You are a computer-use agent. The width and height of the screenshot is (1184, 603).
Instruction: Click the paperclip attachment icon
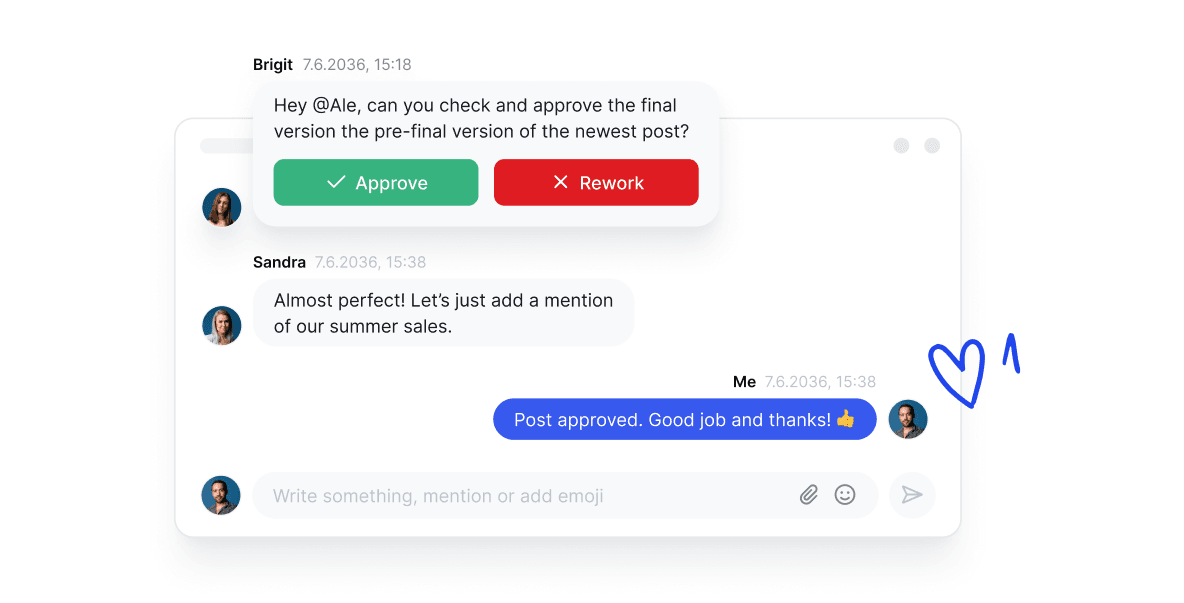coord(808,495)
